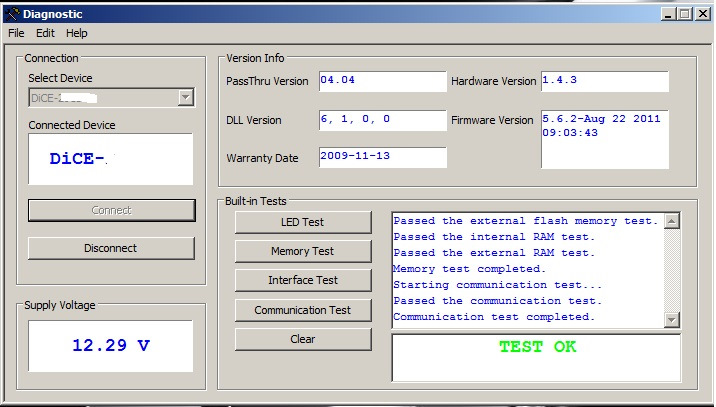Run the LED Test
This screenshot has width=716, height=407.
coord(303,222)
